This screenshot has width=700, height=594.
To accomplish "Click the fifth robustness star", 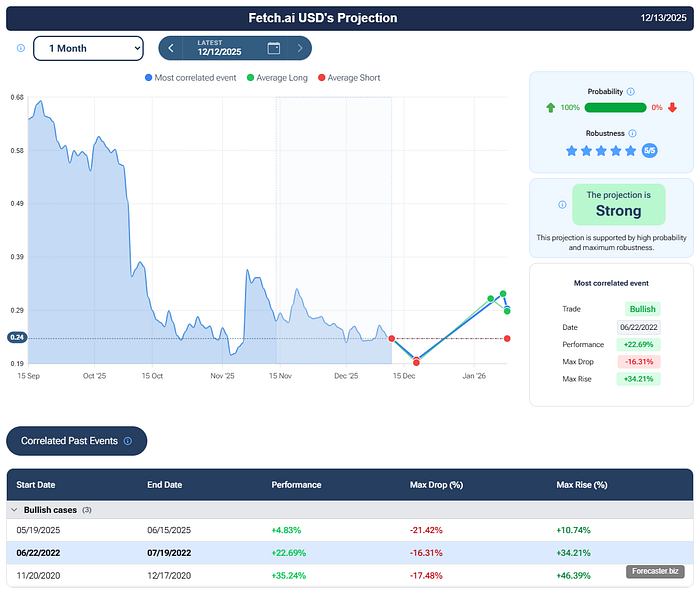I will [x=630, y=151].
